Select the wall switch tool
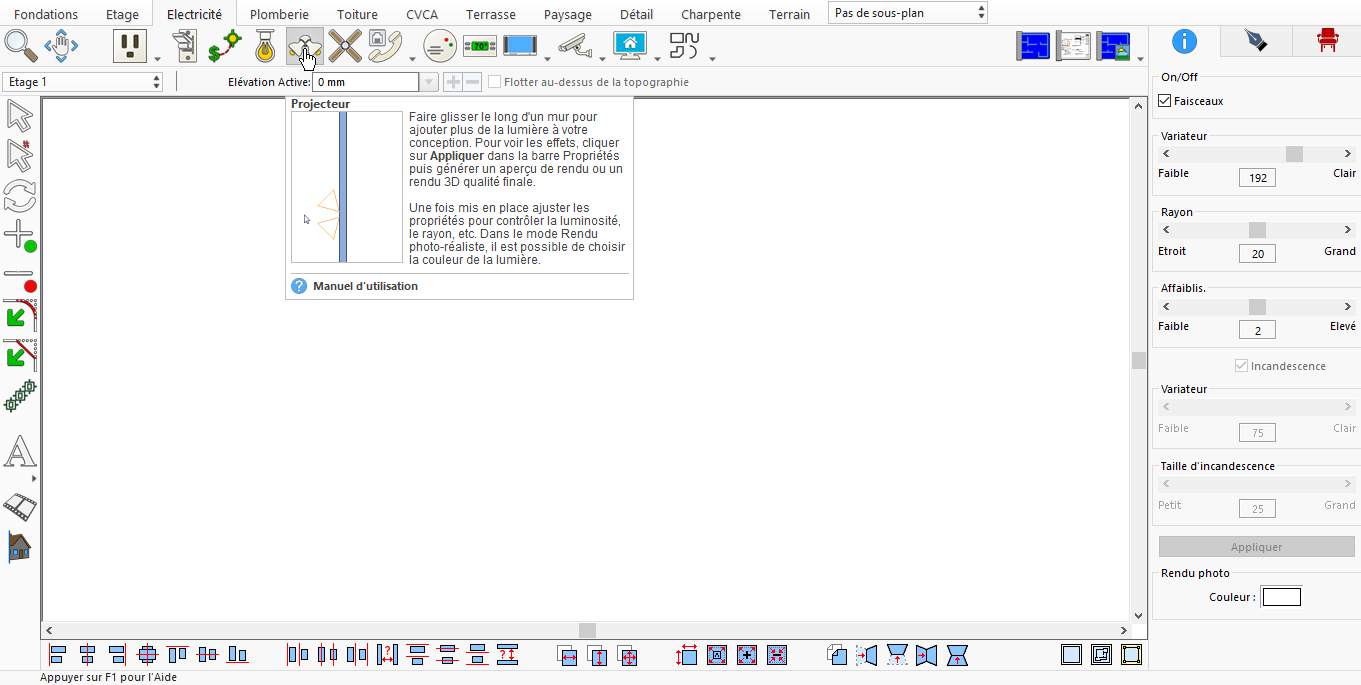Screen dimensions: 1361x685 tap(186, 45)
